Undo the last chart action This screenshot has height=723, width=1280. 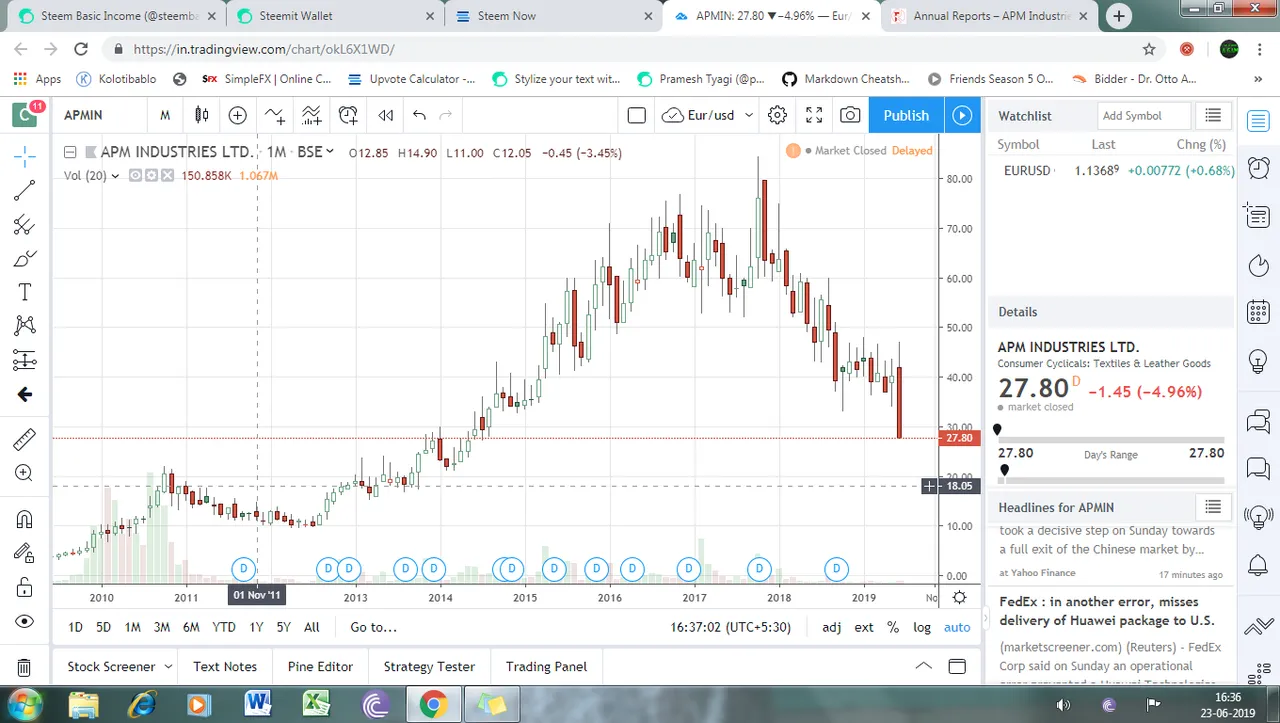(x=419, y=115)
